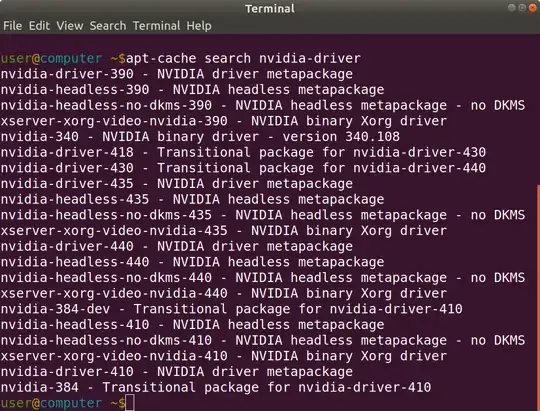Select the 'xserver-xorg-video-nvidia-440' line
This screenshot has height=411, width=540.
point(224,294)
